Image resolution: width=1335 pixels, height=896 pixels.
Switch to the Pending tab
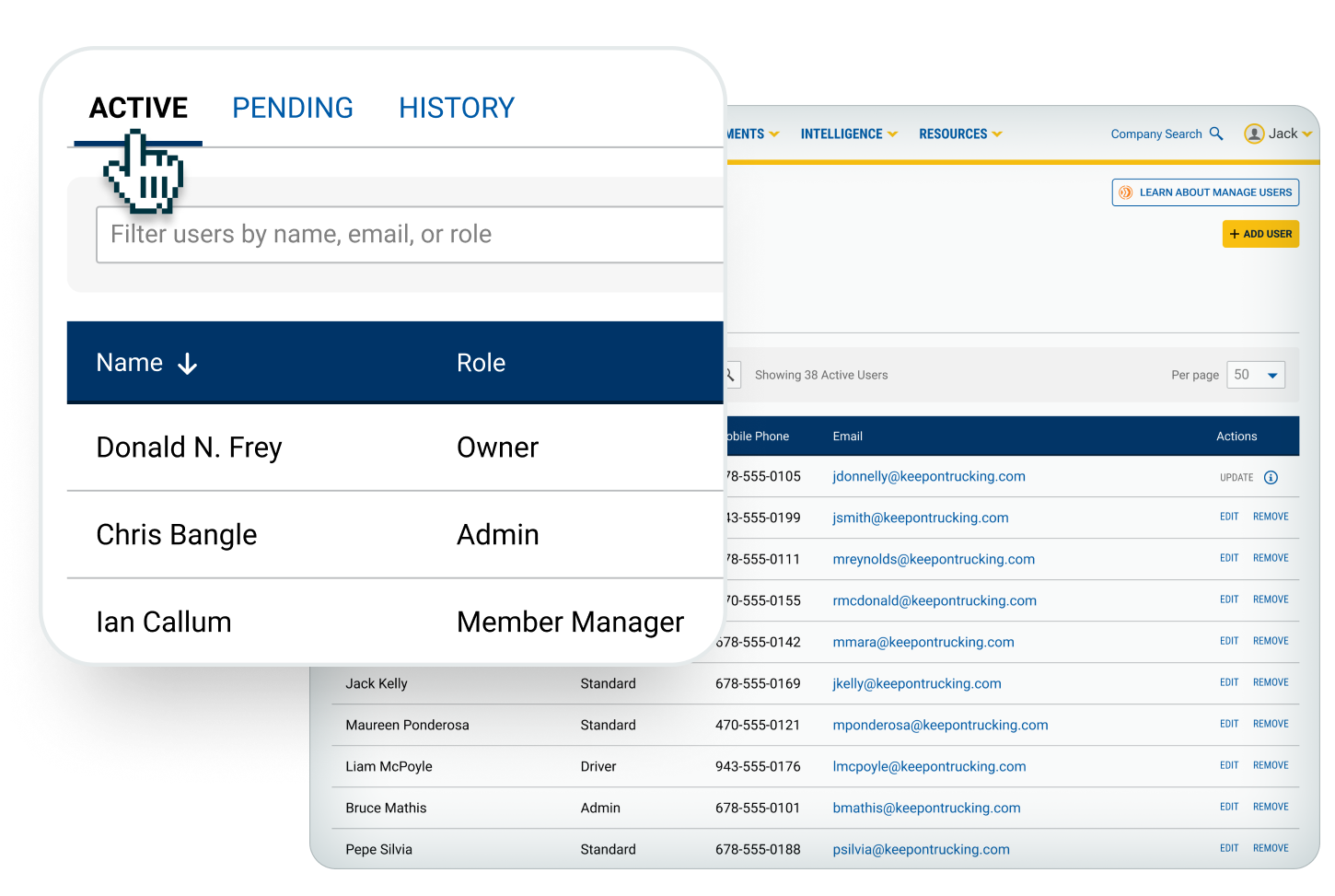(x=292, y=108)
